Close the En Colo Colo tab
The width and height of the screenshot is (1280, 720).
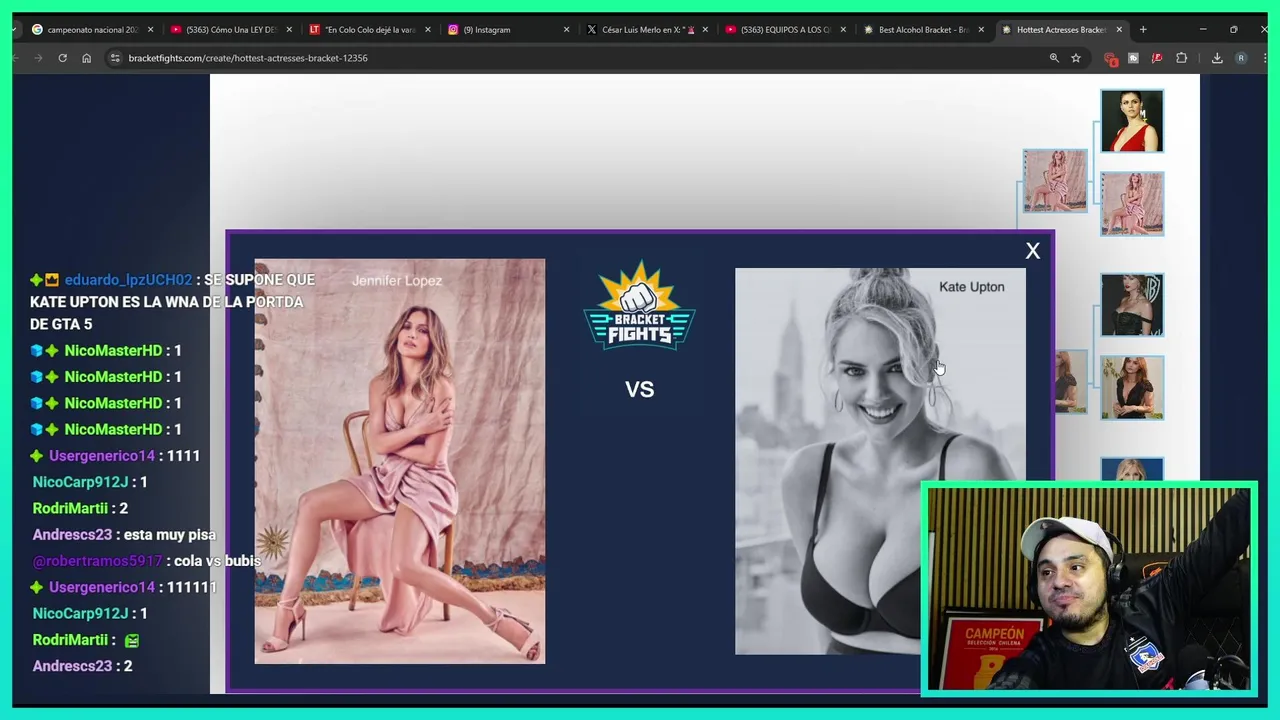coord(428,30)
